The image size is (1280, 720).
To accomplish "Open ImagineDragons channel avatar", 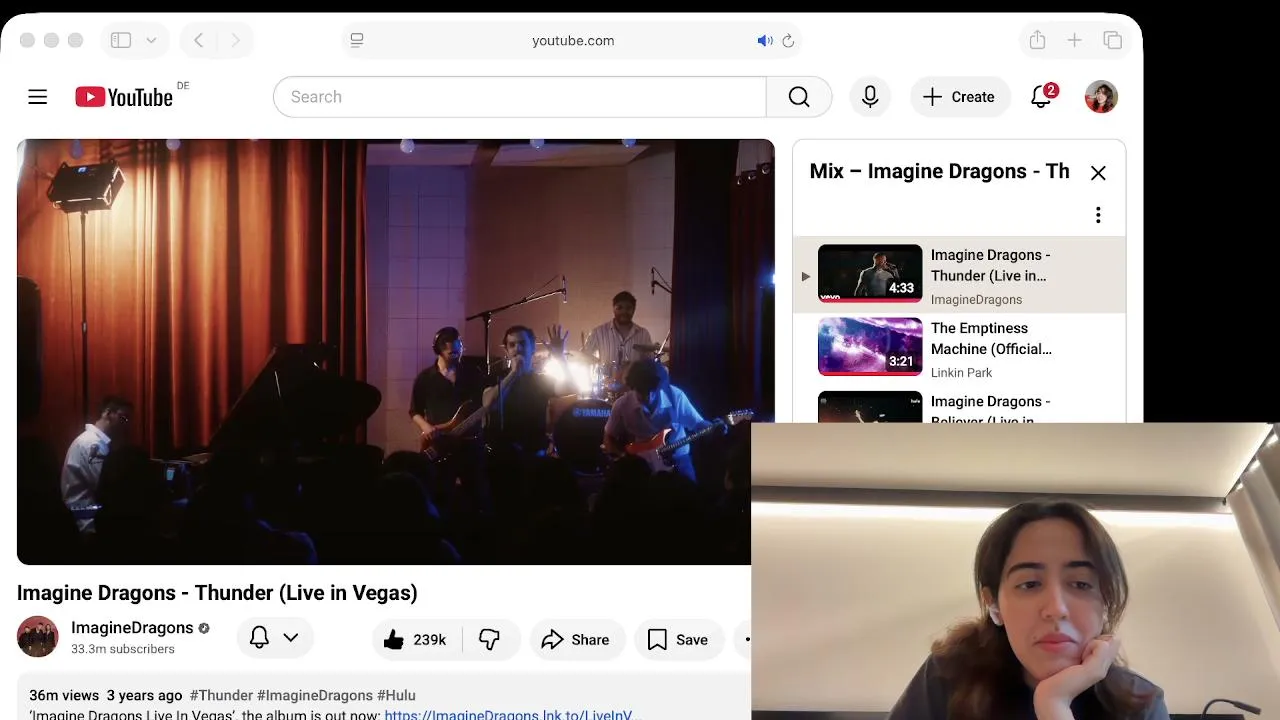I will (38, 637).
